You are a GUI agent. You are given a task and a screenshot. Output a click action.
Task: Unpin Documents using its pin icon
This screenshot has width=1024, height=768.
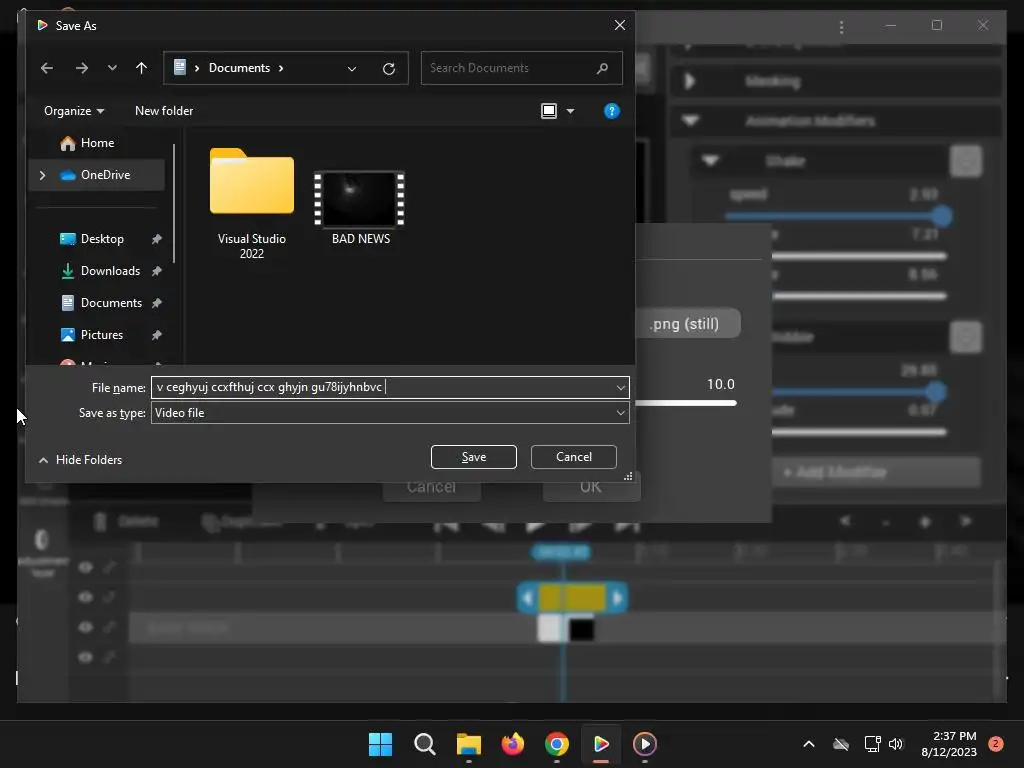click(x=156, y=303)
